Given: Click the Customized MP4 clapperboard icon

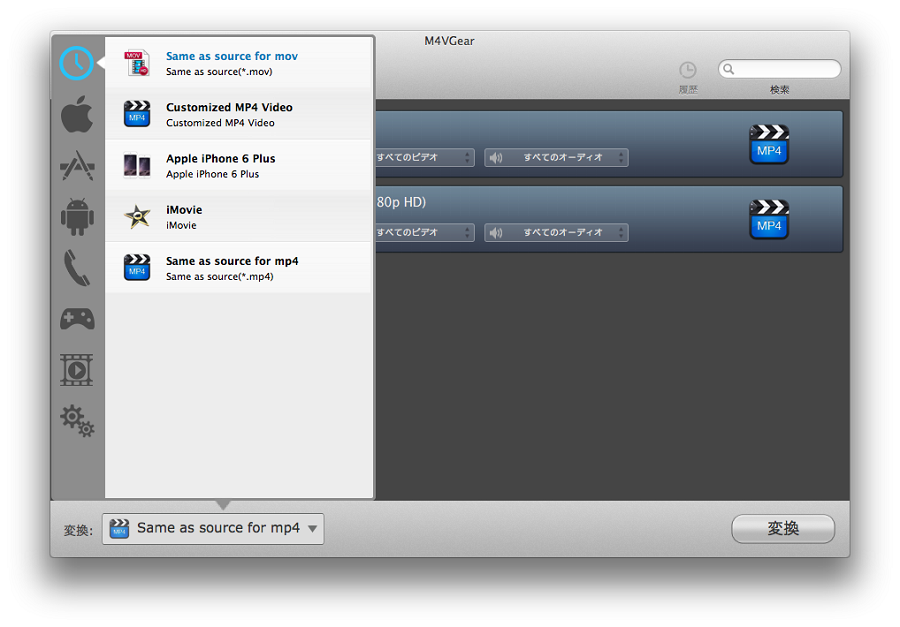Looking at the screenshot, I should 137,114.
